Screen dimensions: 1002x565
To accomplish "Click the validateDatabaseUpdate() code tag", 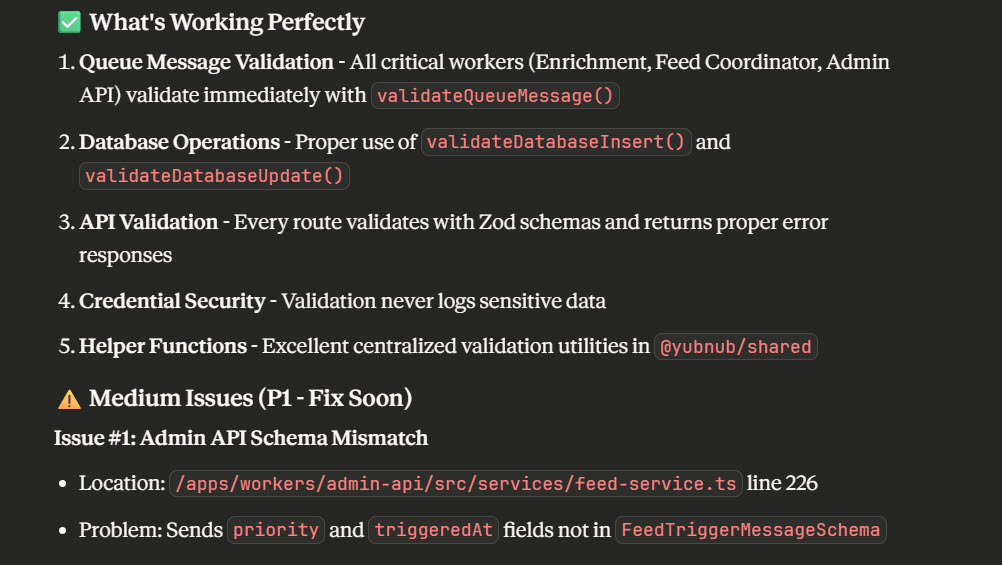I will (x=214, y=176).
